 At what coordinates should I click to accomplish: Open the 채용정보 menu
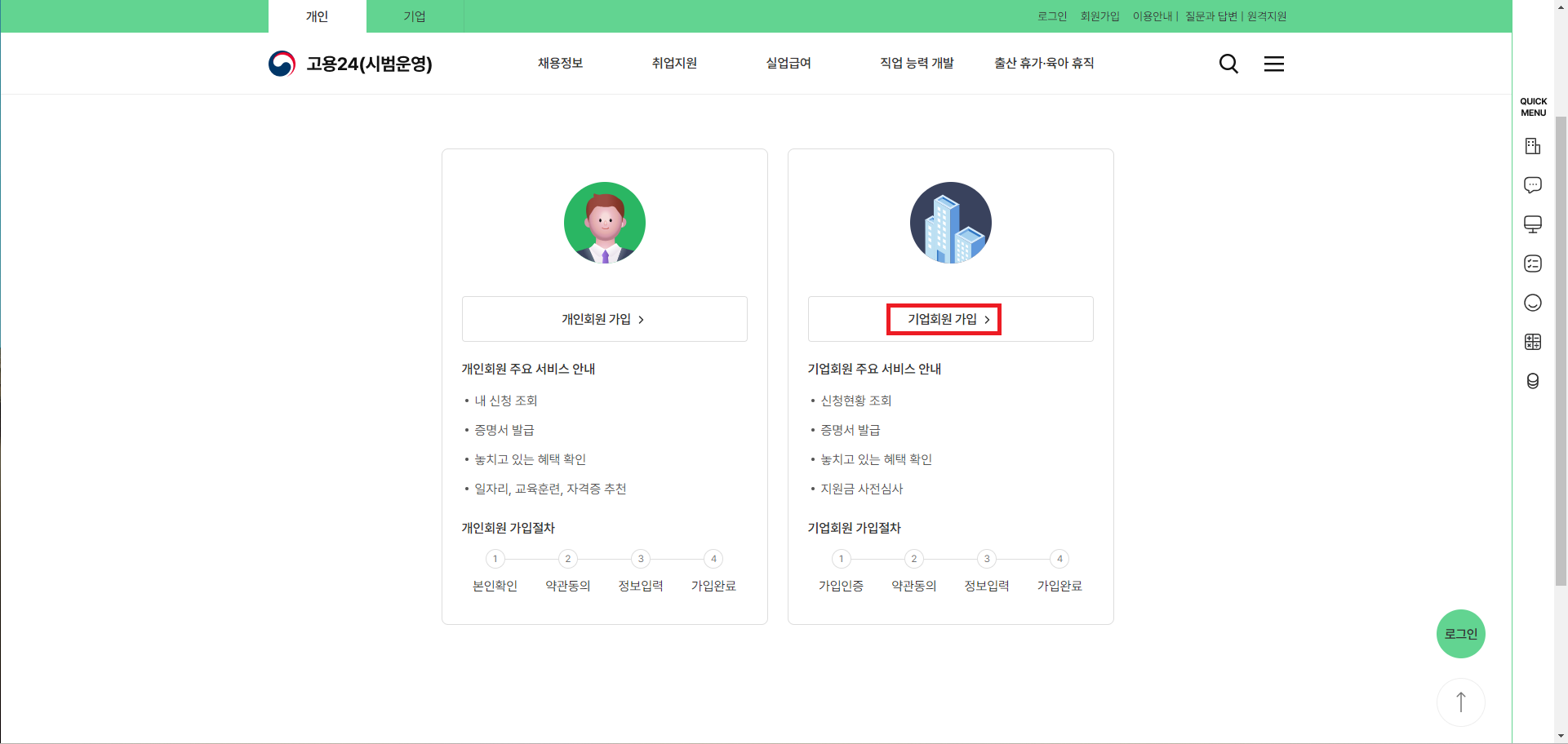tap(560, 64)
